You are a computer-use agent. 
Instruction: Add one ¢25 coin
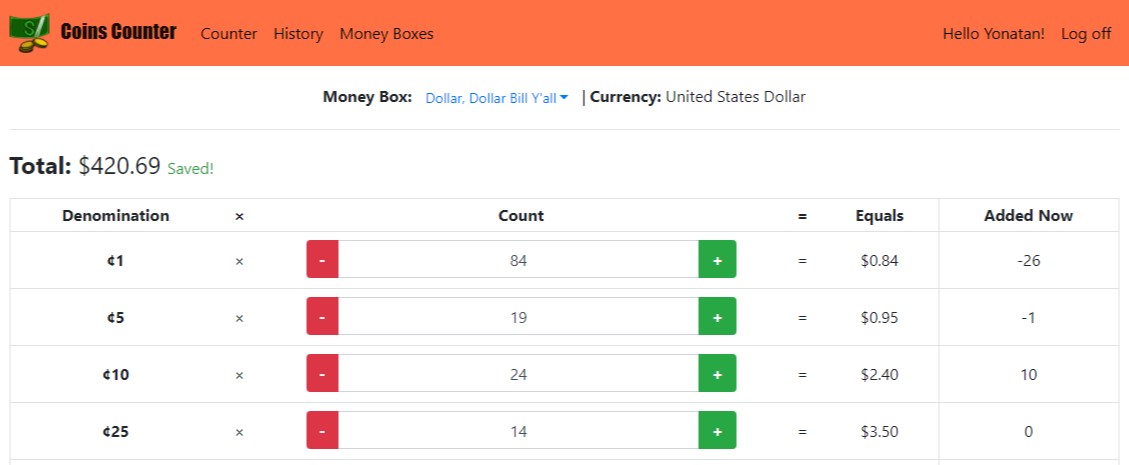click(717, 432)
